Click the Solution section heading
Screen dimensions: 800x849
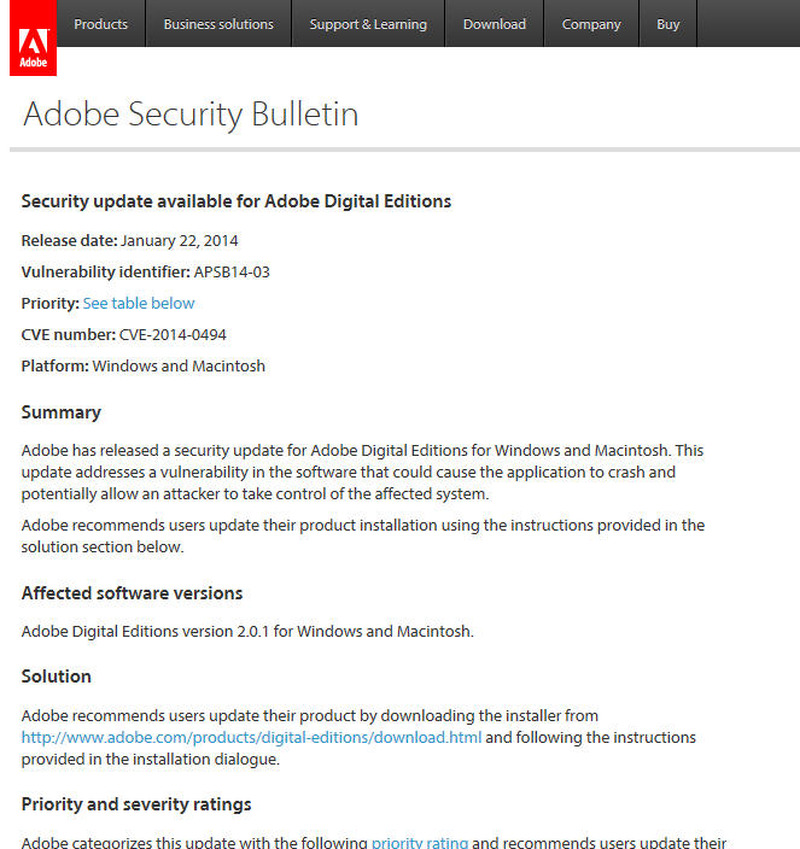pos(56,676)
